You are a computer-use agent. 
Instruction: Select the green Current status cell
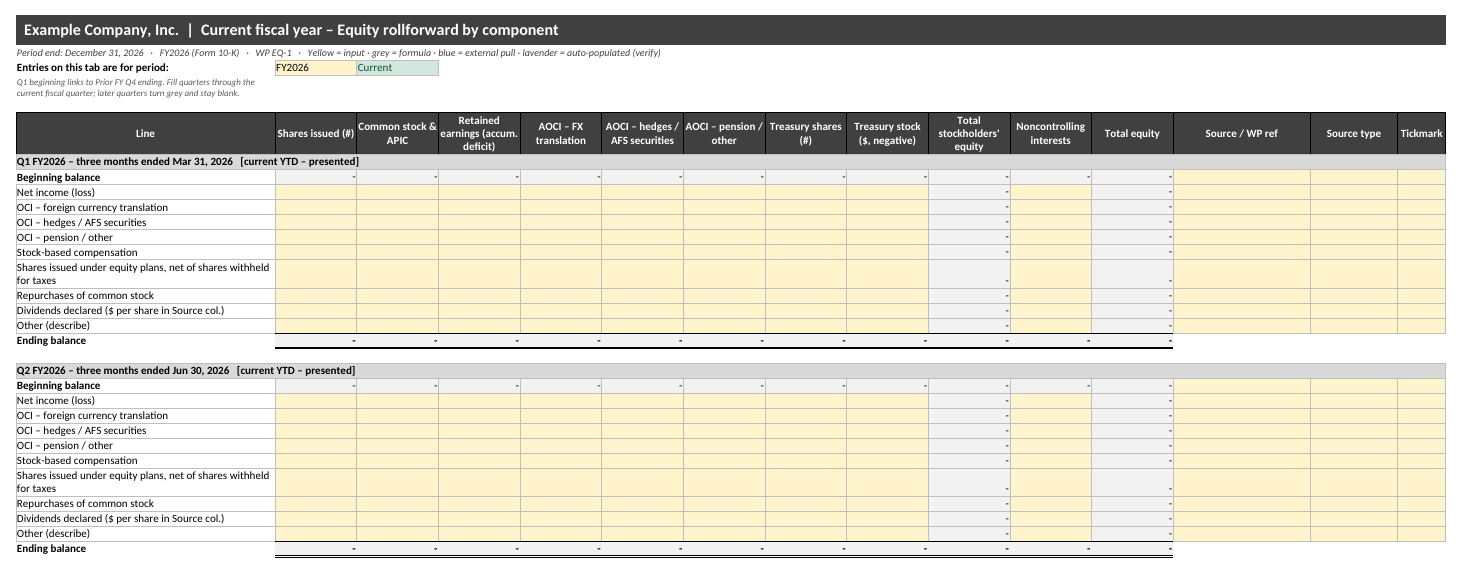[397, 68]
